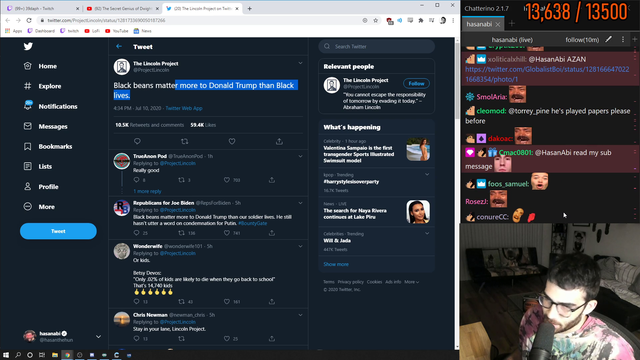
Task: Follow The Lincoln Project in Relevant people
Action: click(x=416, y=83)
